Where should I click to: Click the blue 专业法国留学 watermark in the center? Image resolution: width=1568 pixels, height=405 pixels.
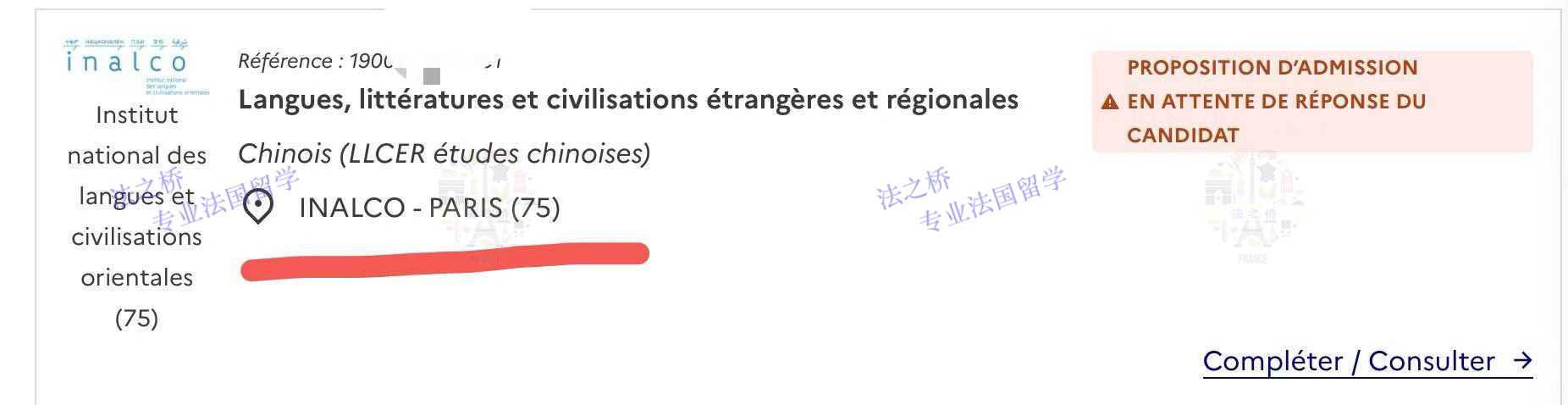(991, 202)
